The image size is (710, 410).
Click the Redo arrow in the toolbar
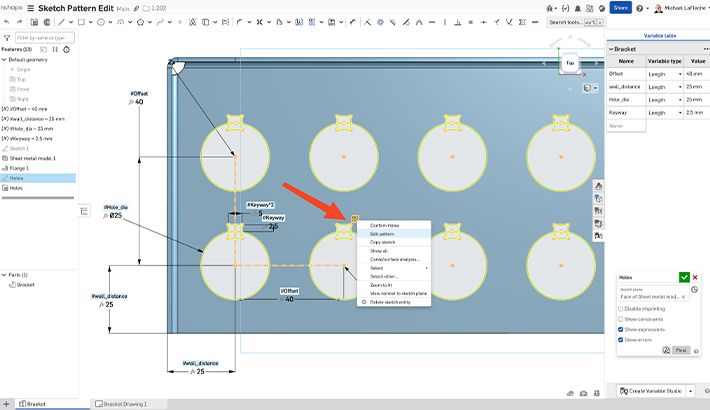pos(19,22)
